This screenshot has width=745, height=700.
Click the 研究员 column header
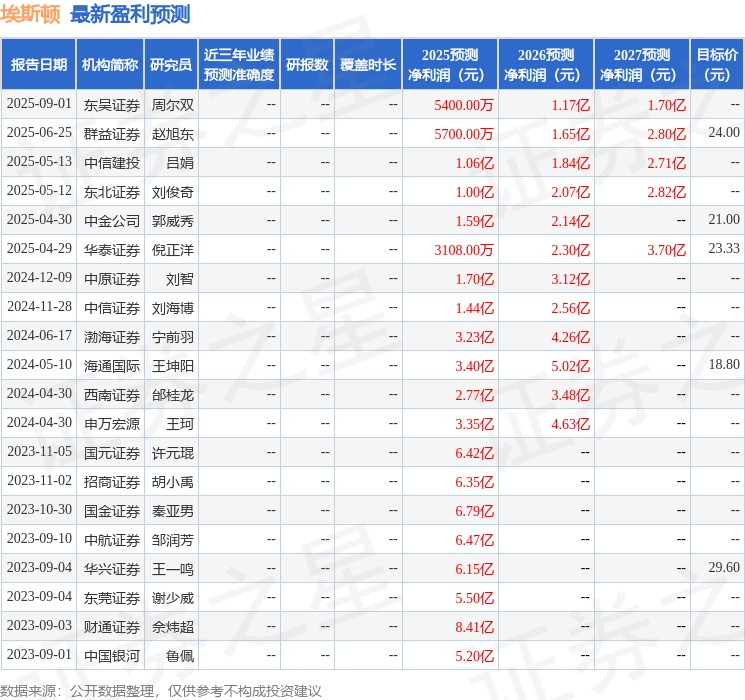pyautogui.click(x=171, y=64)
